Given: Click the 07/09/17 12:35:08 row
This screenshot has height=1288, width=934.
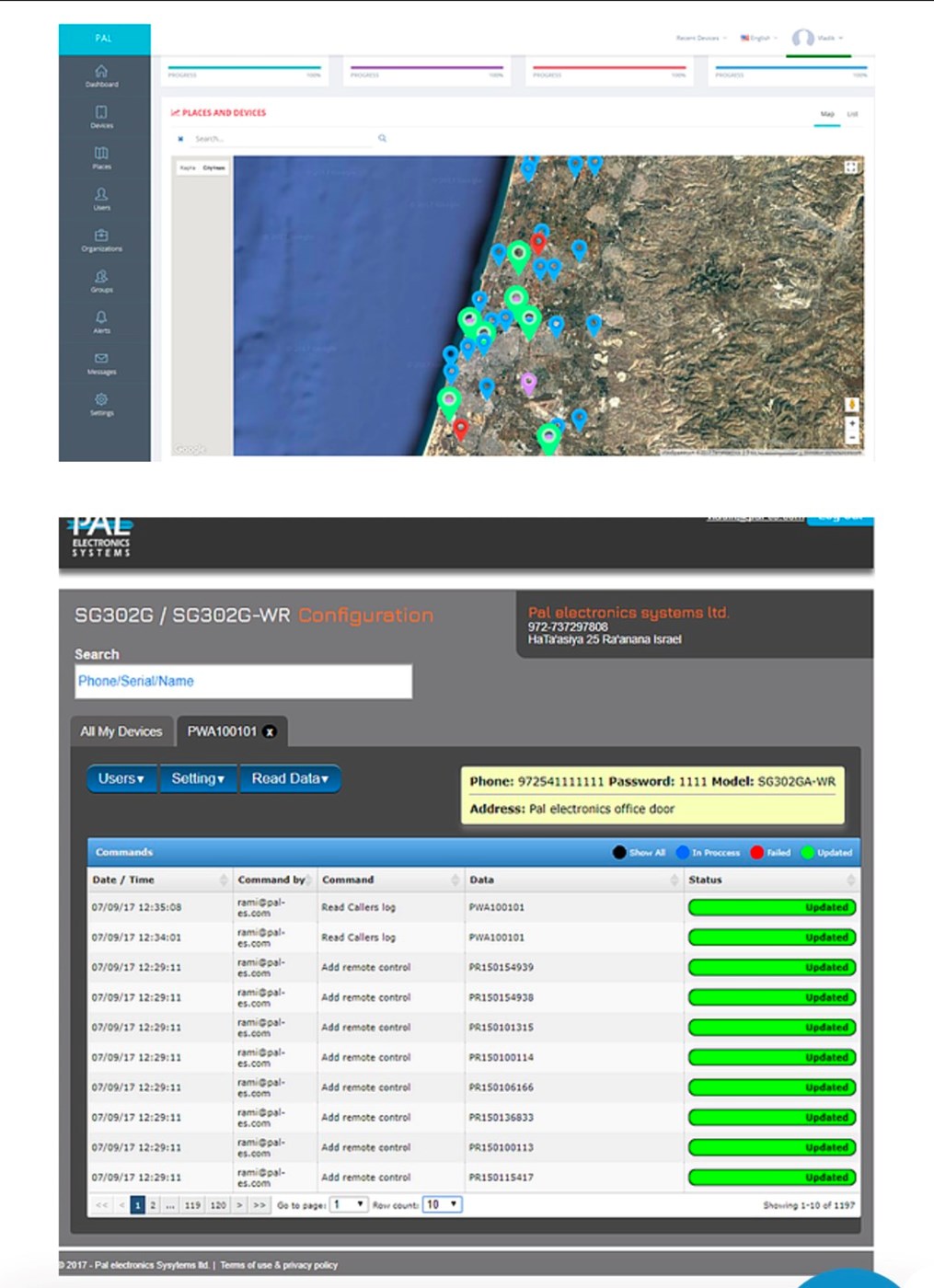Looking at the screenshot, I should pos(473,908).
